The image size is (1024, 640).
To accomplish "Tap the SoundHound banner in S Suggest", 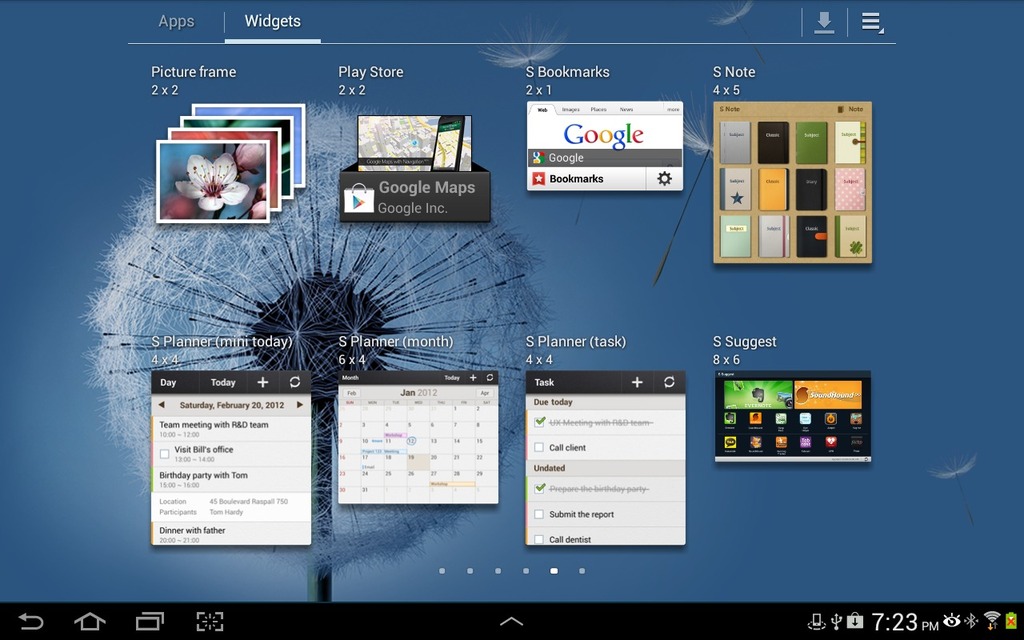I will point(828,394).
